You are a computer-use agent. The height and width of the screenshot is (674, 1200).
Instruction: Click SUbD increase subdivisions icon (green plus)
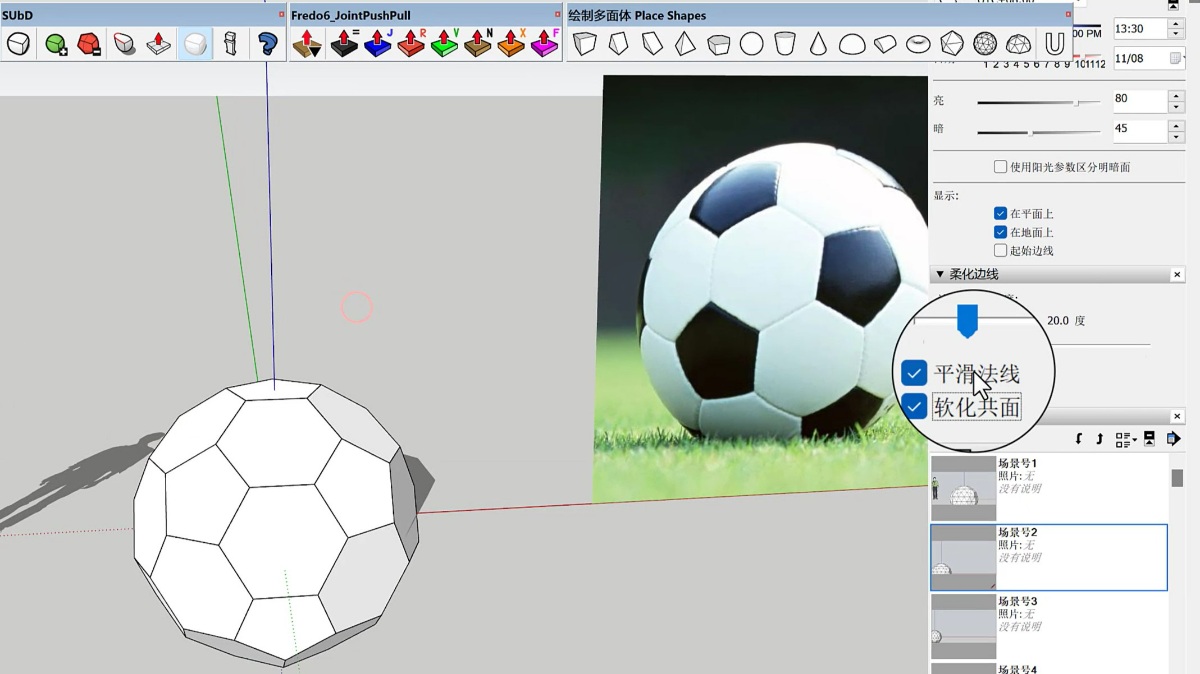tap(56, 44)
